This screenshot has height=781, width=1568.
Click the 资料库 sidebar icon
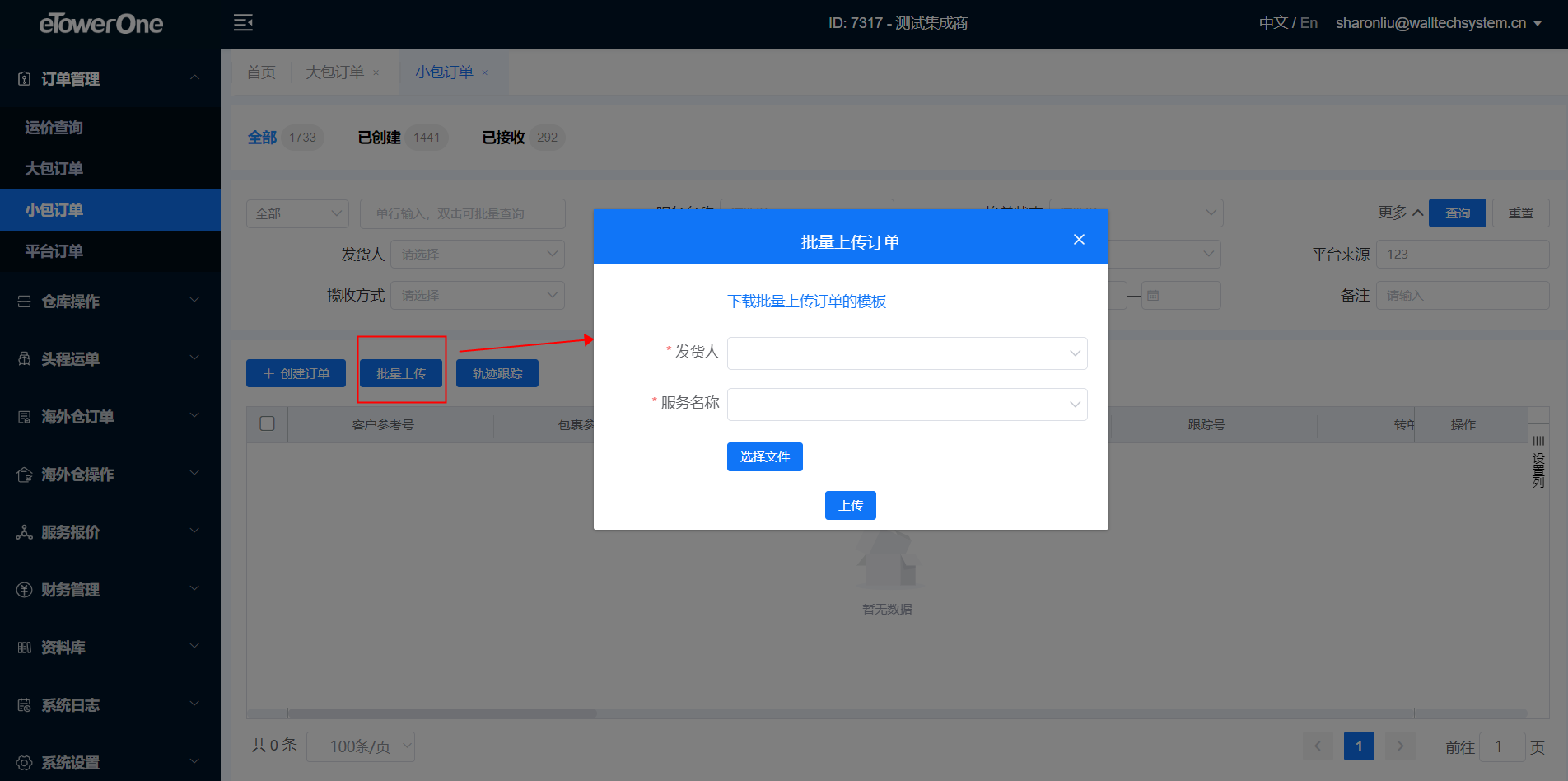[25, 648]
